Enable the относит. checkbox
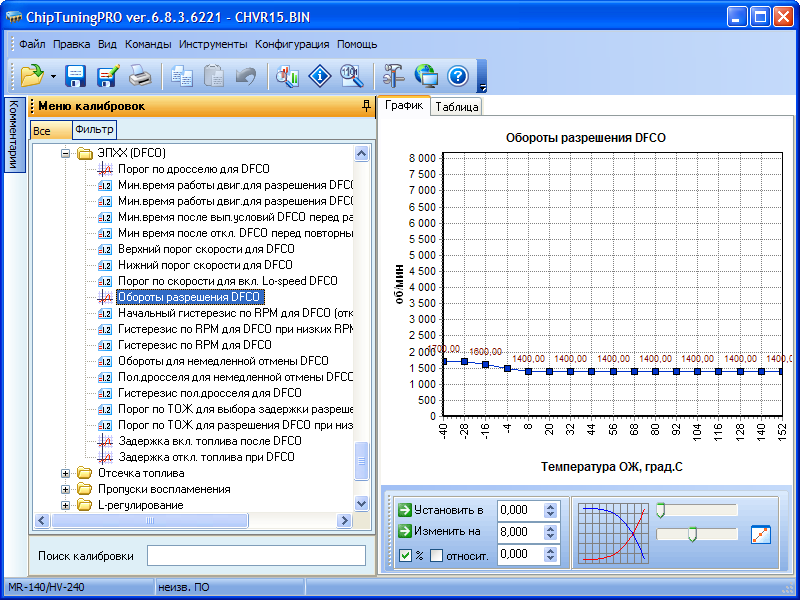 pyautogui.click(x=436, y=555)
